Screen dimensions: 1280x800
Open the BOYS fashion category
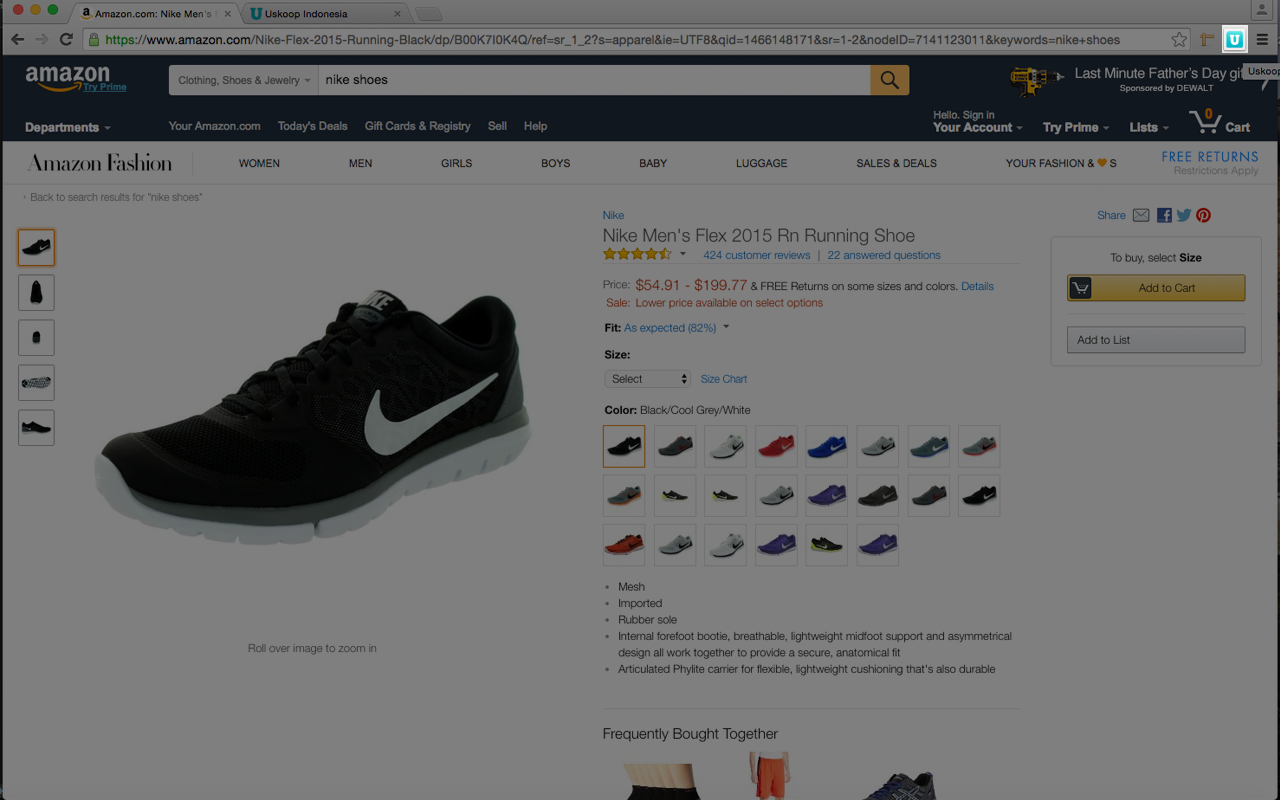(x=555, y=163)
